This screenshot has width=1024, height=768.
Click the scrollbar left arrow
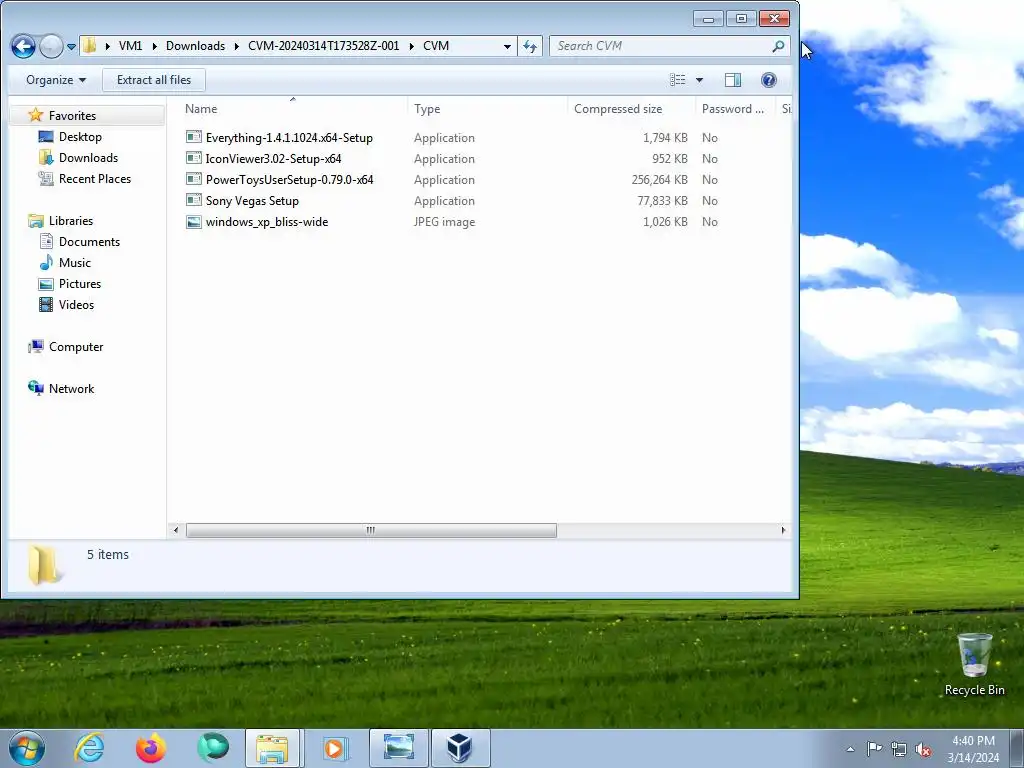coord(175,530)
